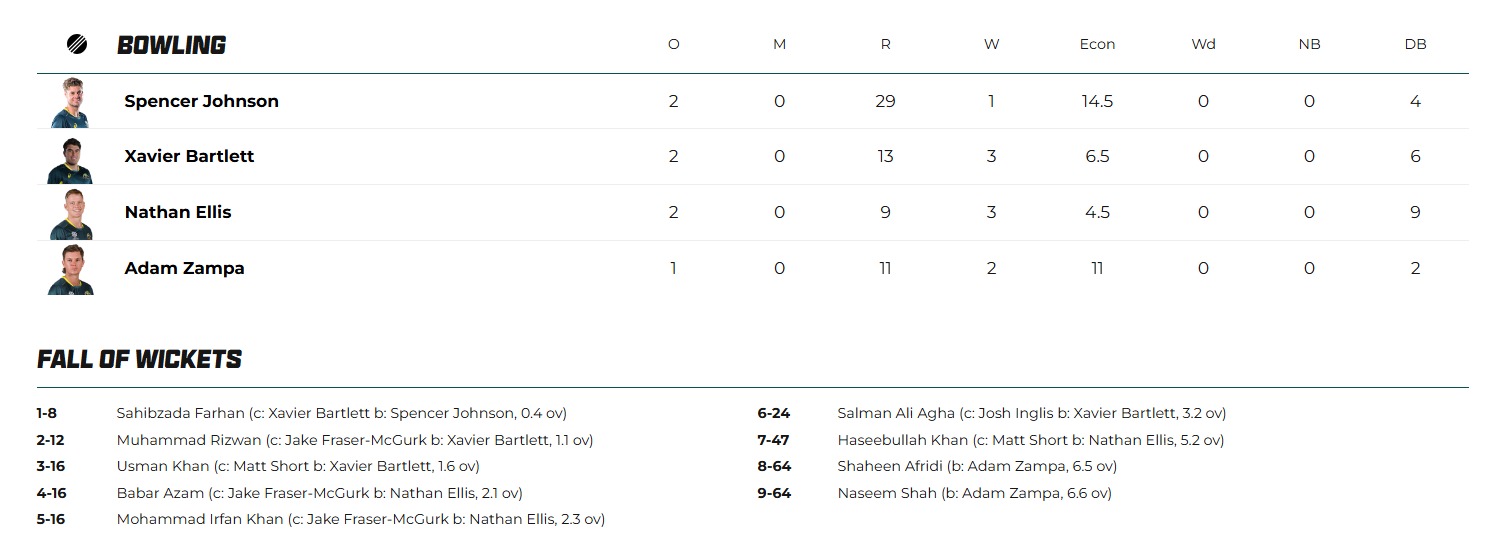Select Adam Zampa in bowling table

point(184,268)
